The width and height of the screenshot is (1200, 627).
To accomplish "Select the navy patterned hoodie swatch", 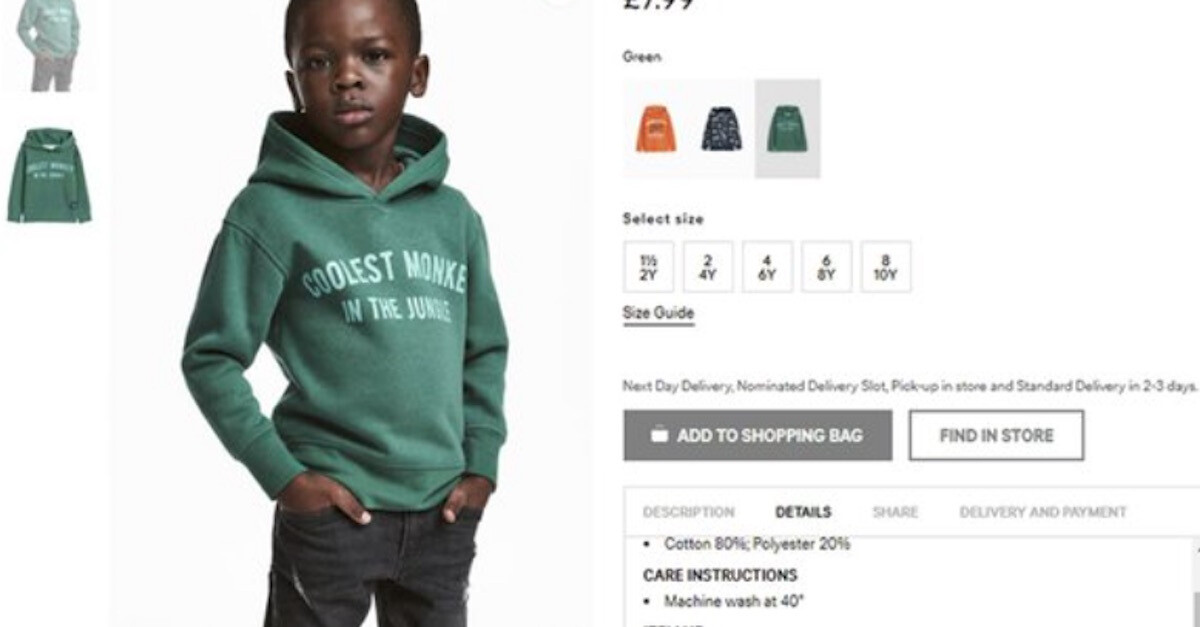I will [722, 129].
